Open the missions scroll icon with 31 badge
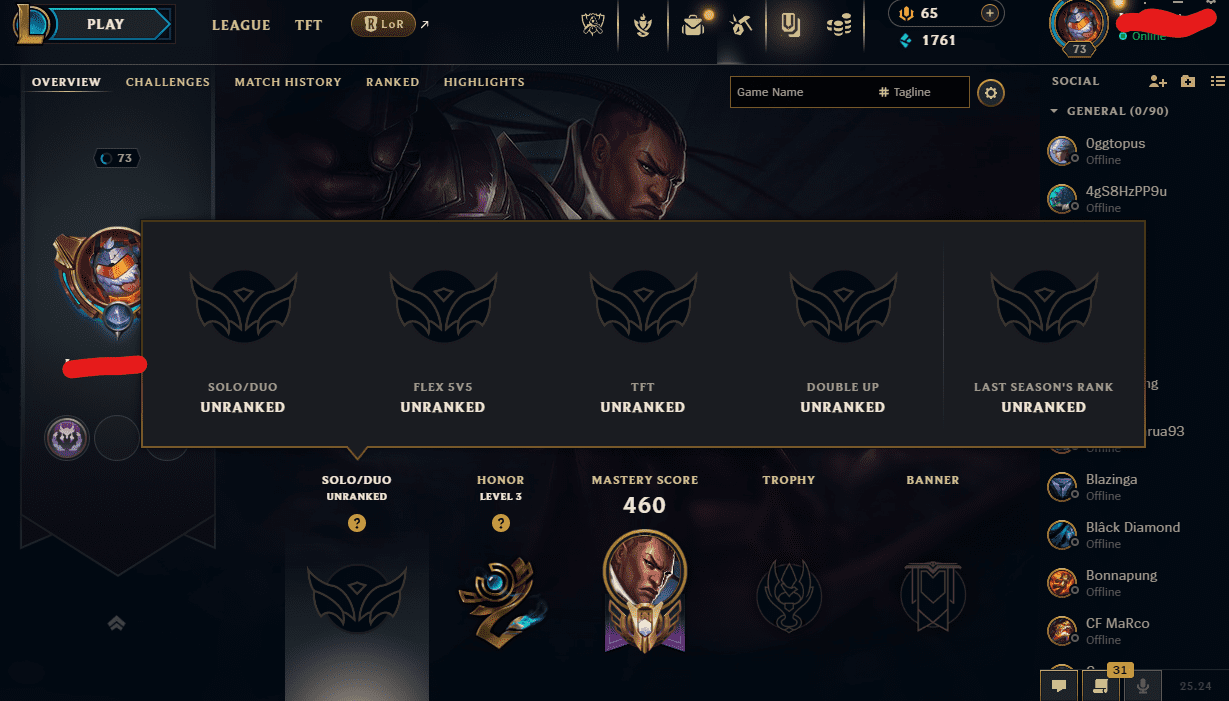Viewport: 1229px width, 701px height. coord(1100,686)
